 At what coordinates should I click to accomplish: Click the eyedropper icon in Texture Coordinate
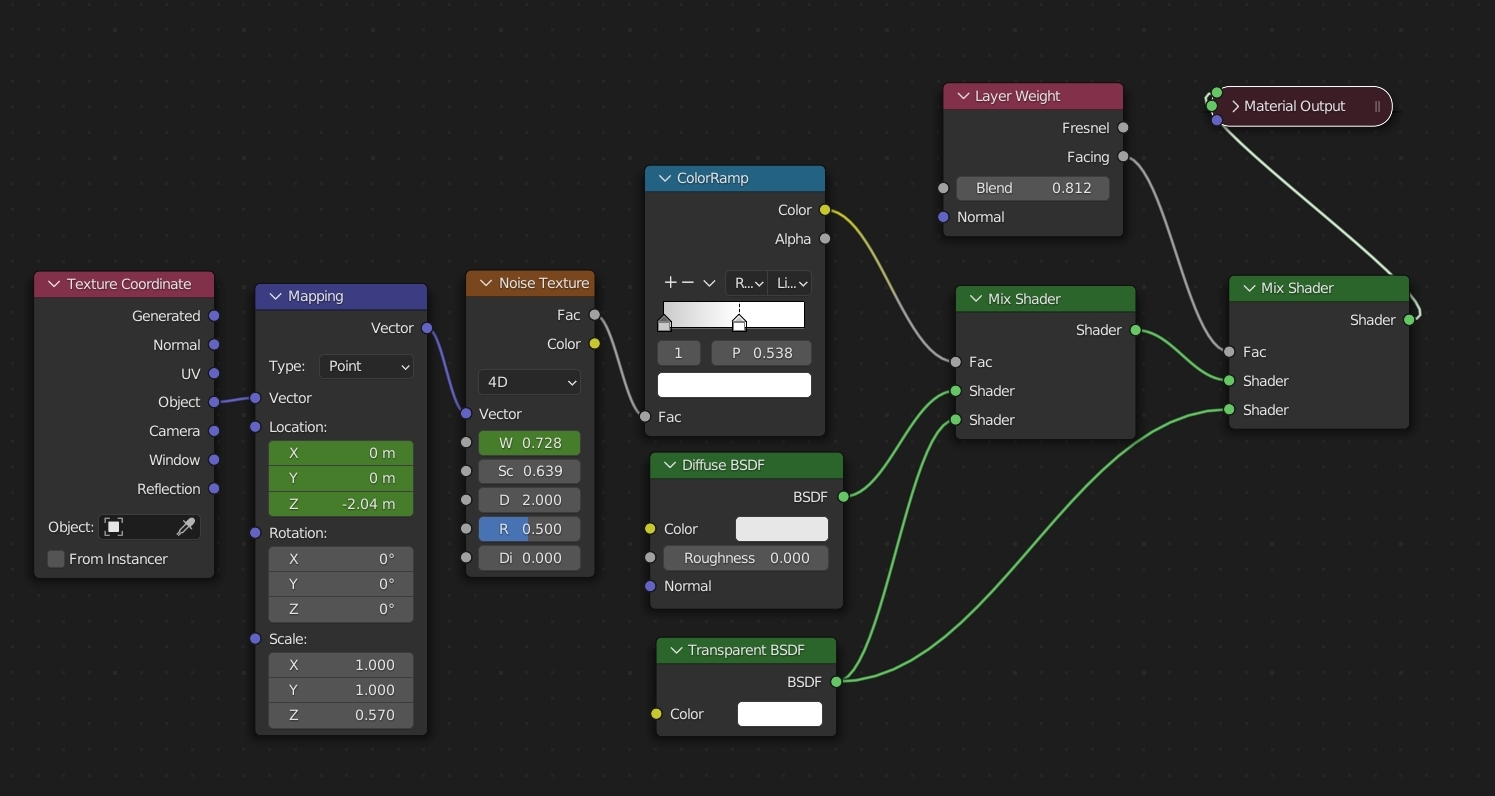click(185, 527)
